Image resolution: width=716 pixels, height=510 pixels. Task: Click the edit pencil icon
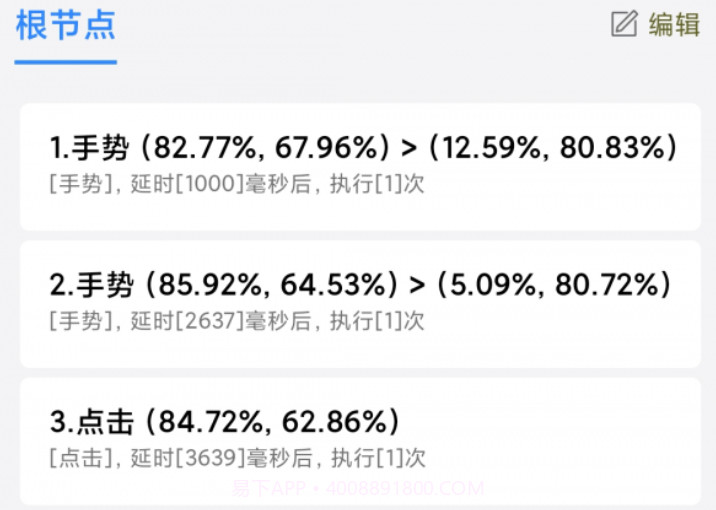(x=624, y=24)
